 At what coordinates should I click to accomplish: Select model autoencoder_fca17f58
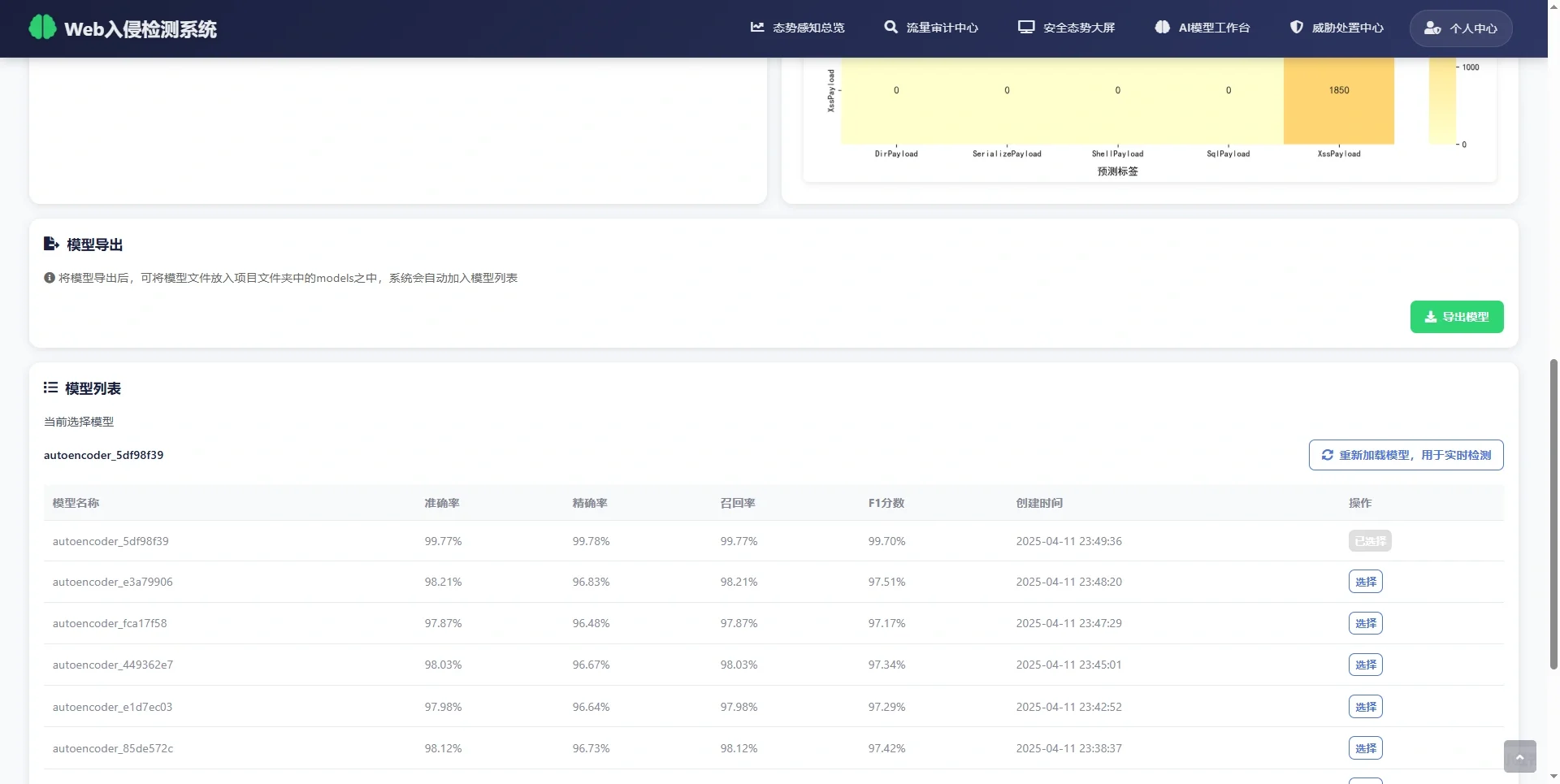tap(1366, 623)
